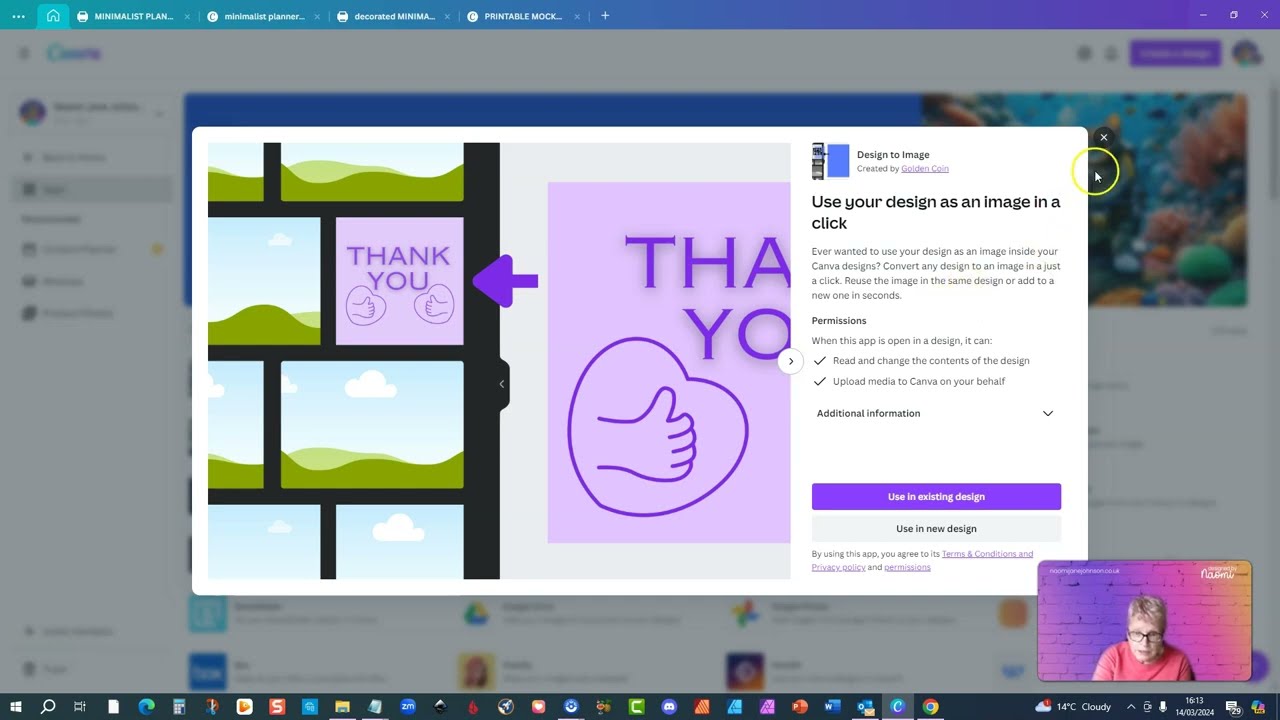The height and width of the screenshot is (720, 1280).
Task: Collapse the side panel arrow in preview image
Action: coord(502,384)
